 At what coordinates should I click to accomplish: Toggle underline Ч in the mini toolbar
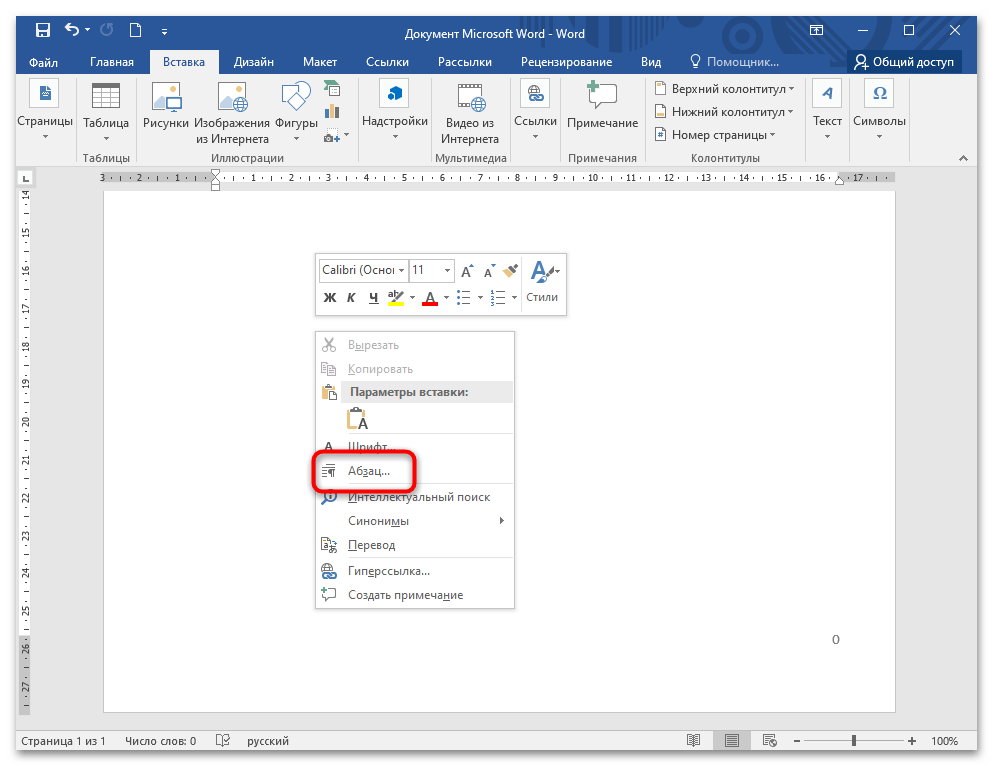tap(373, 298)
